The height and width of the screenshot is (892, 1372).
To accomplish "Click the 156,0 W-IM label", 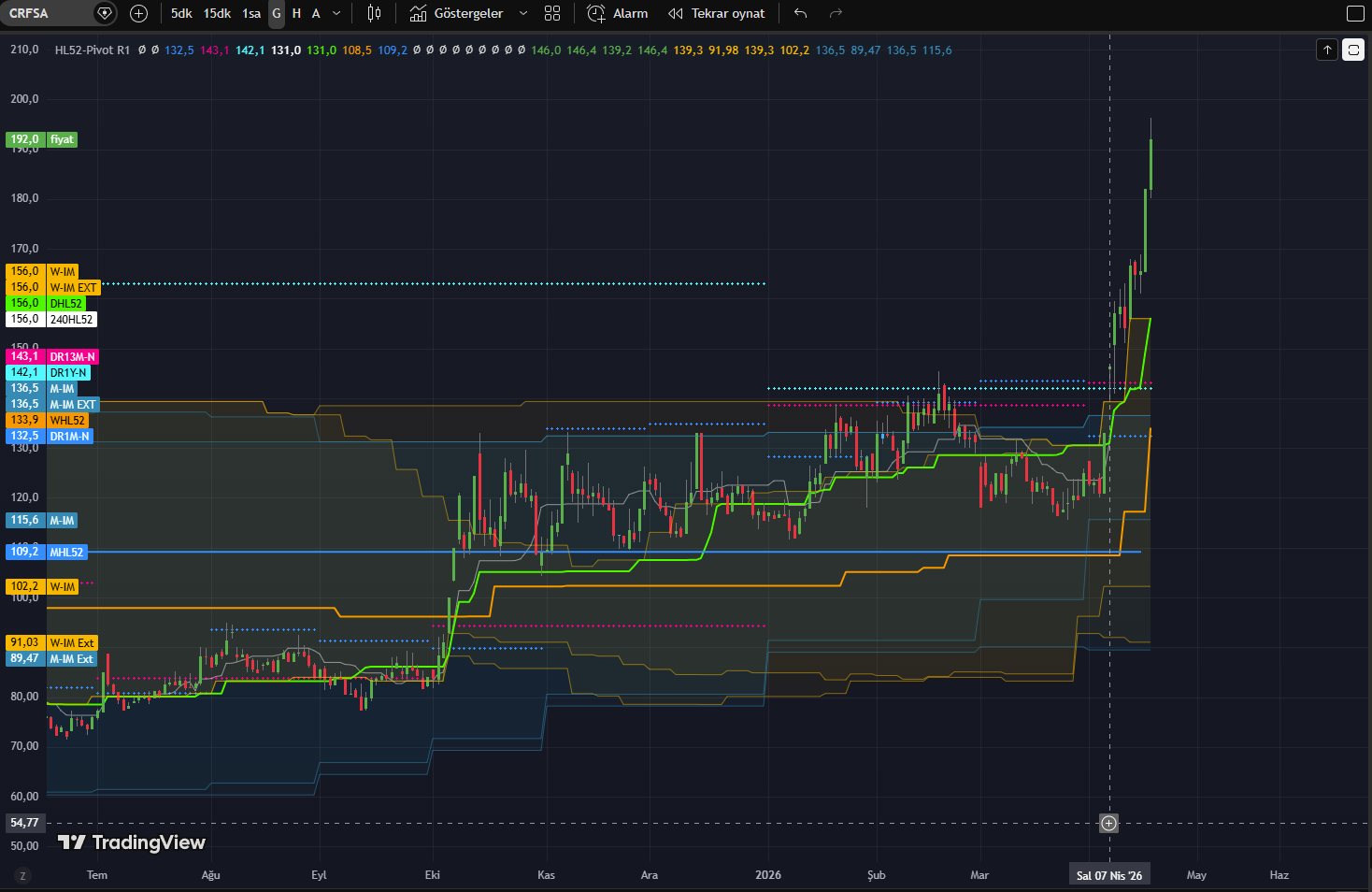I will [x=42, y=271].
